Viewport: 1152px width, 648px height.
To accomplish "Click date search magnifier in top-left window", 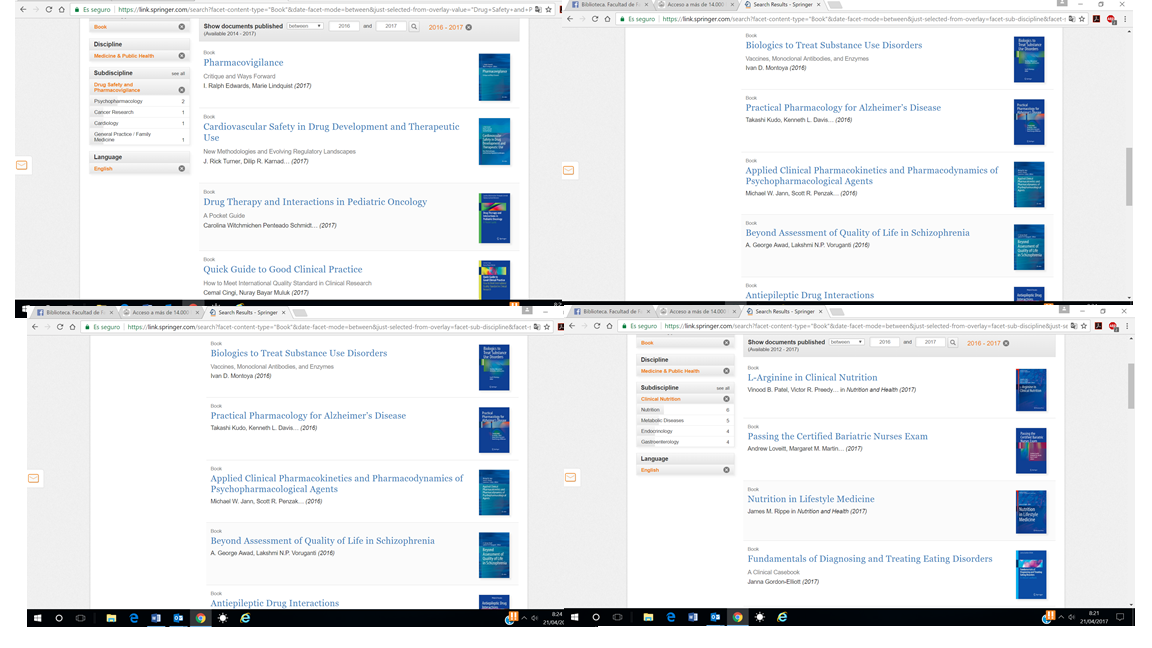I will pyautogui.click(x=414, y=26).
